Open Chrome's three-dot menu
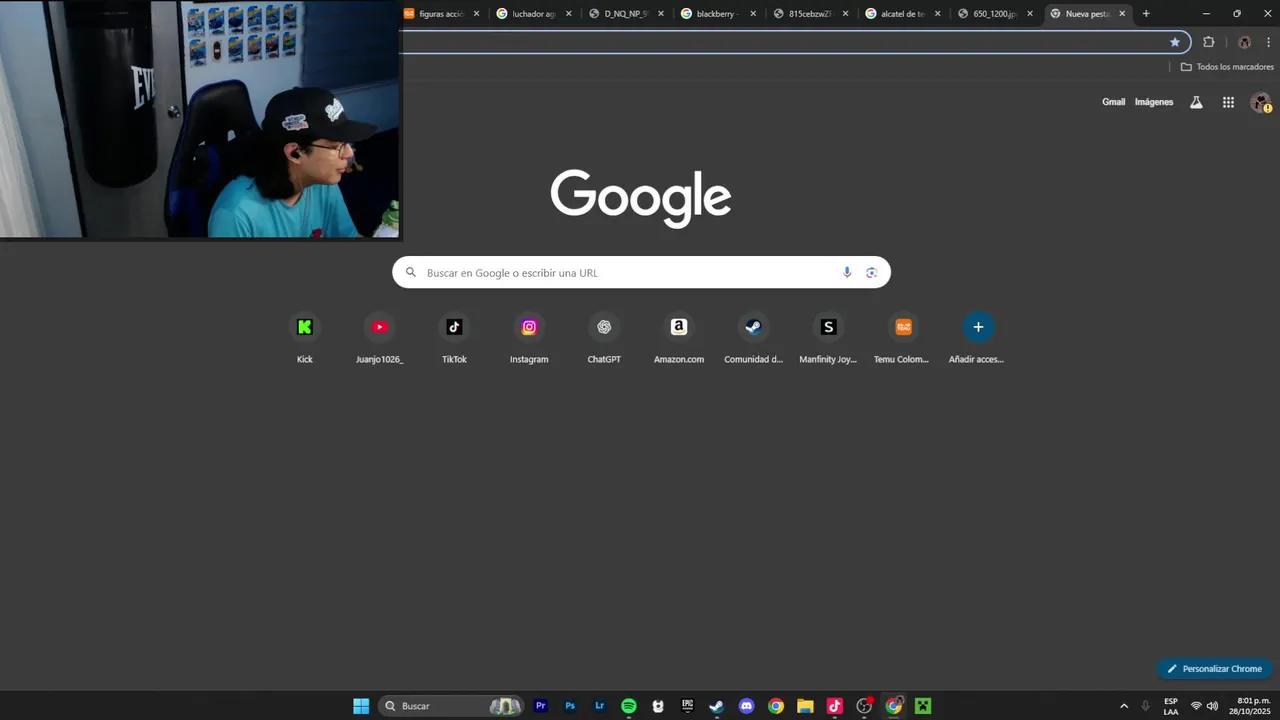Image resolution: width=1280 pixels, height=720 pixels. pyautogui.click(x=1268, y=42)
